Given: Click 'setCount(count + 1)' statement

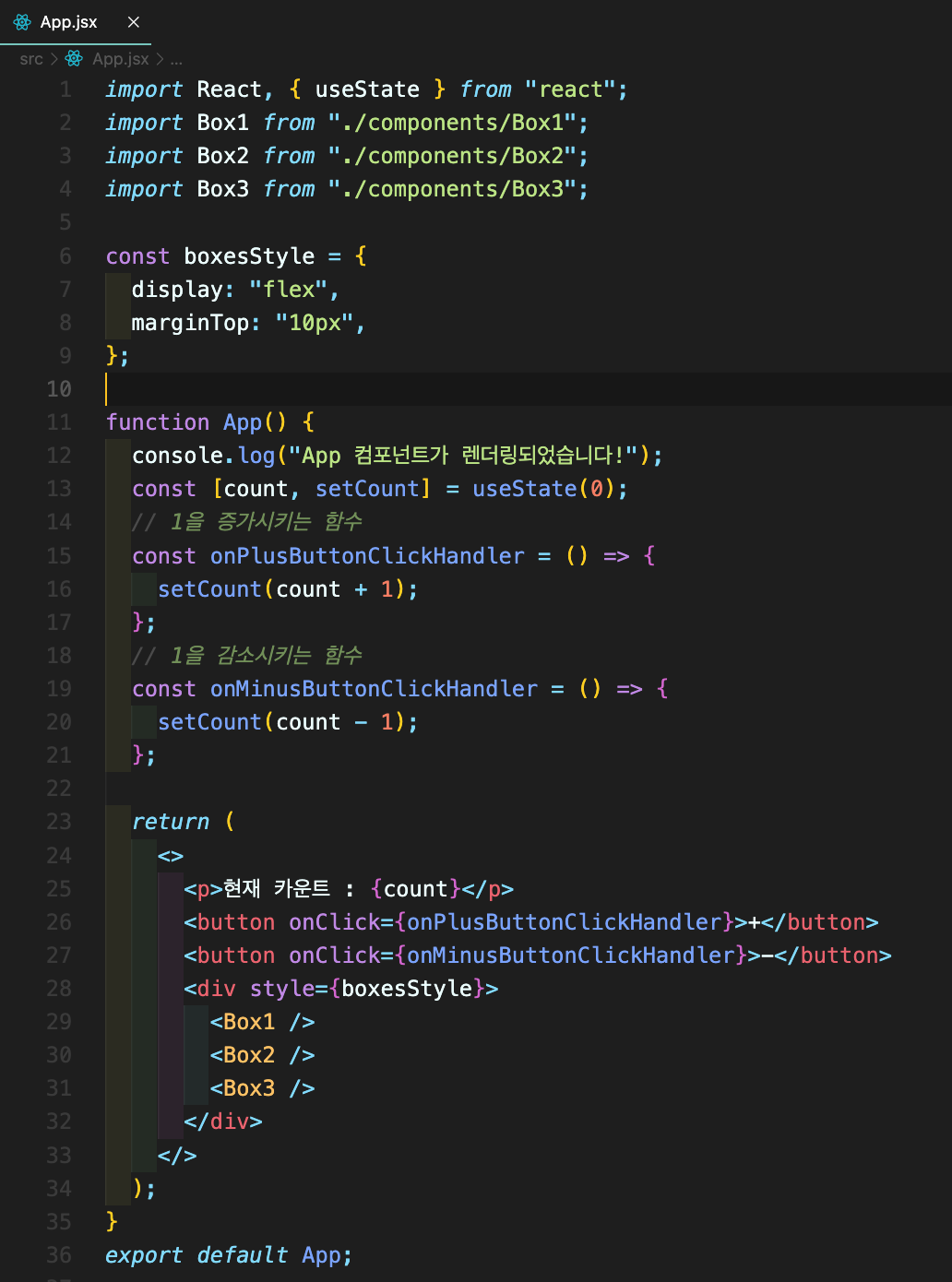Looking at the screenshot, I should (x=288, y=589).
